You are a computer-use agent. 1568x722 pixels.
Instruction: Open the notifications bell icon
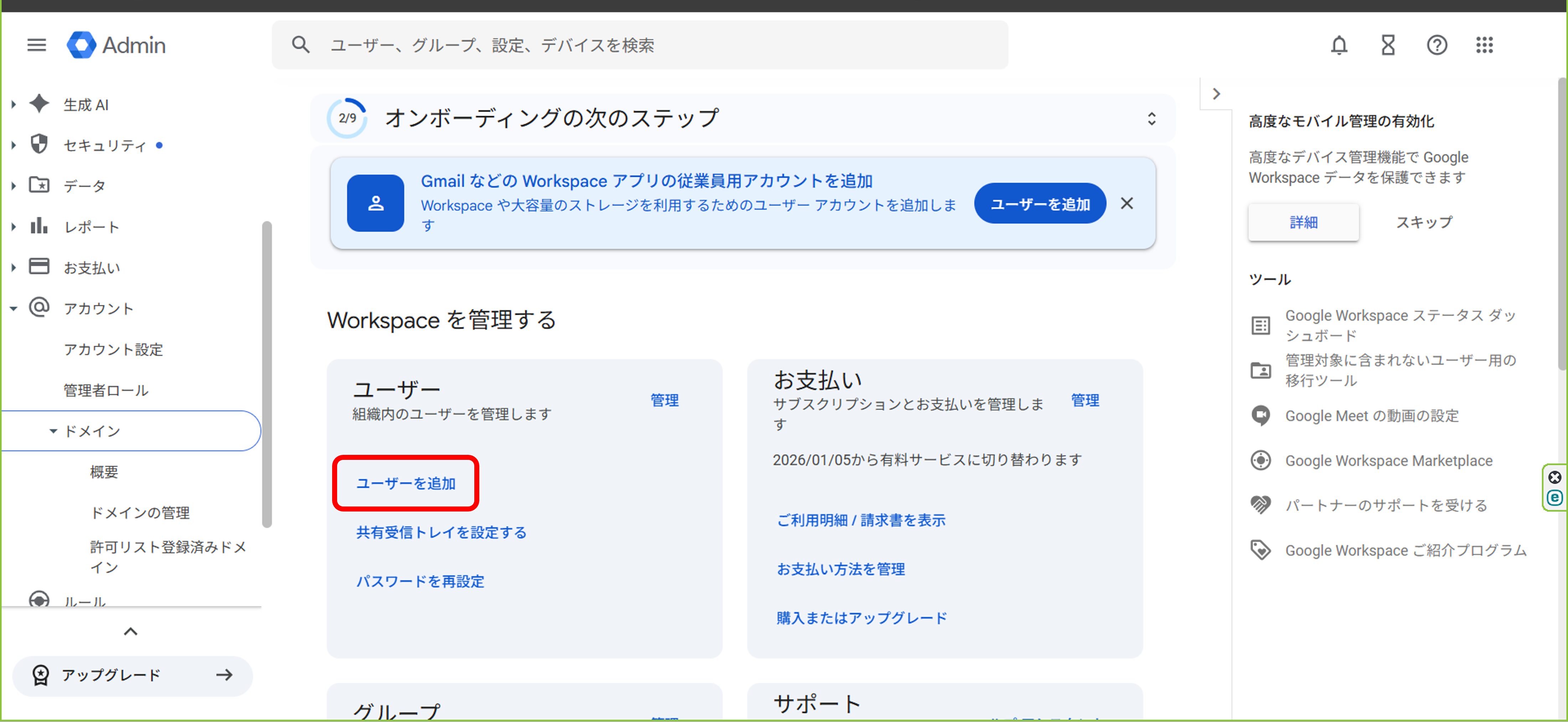[x=1339, y=45]
